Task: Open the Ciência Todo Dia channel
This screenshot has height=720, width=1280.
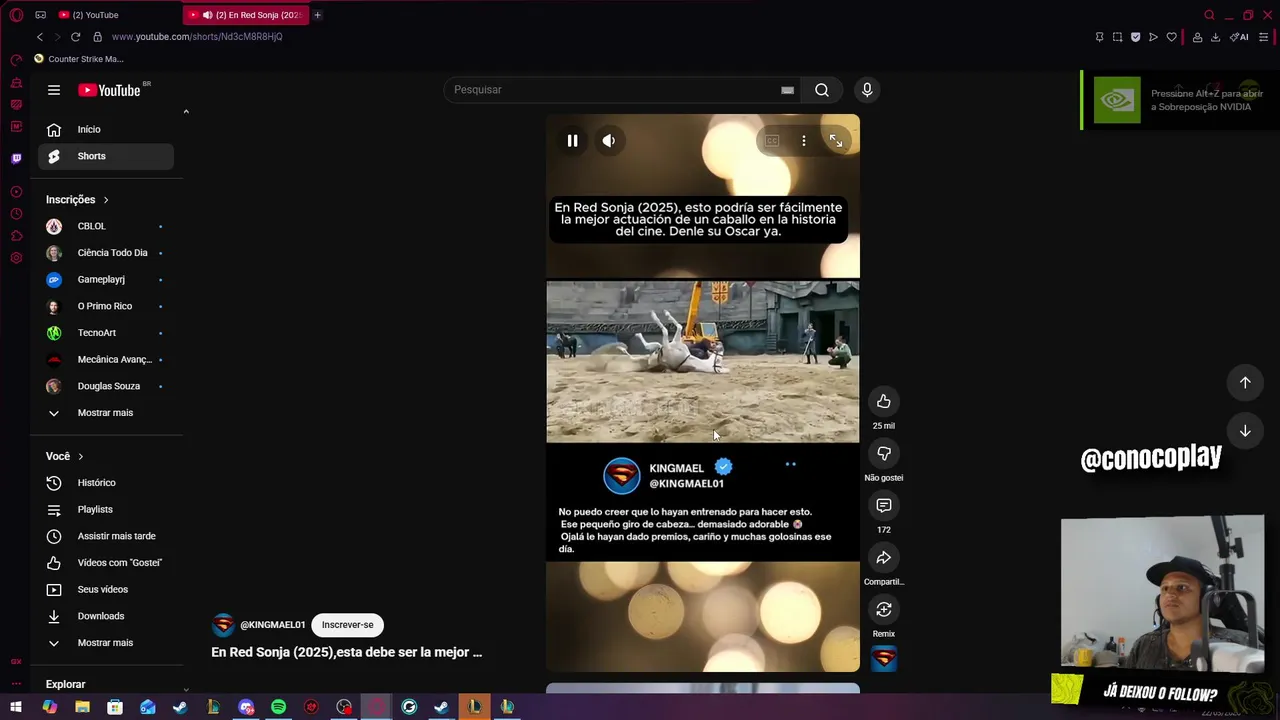Action: tap(106, 253)
